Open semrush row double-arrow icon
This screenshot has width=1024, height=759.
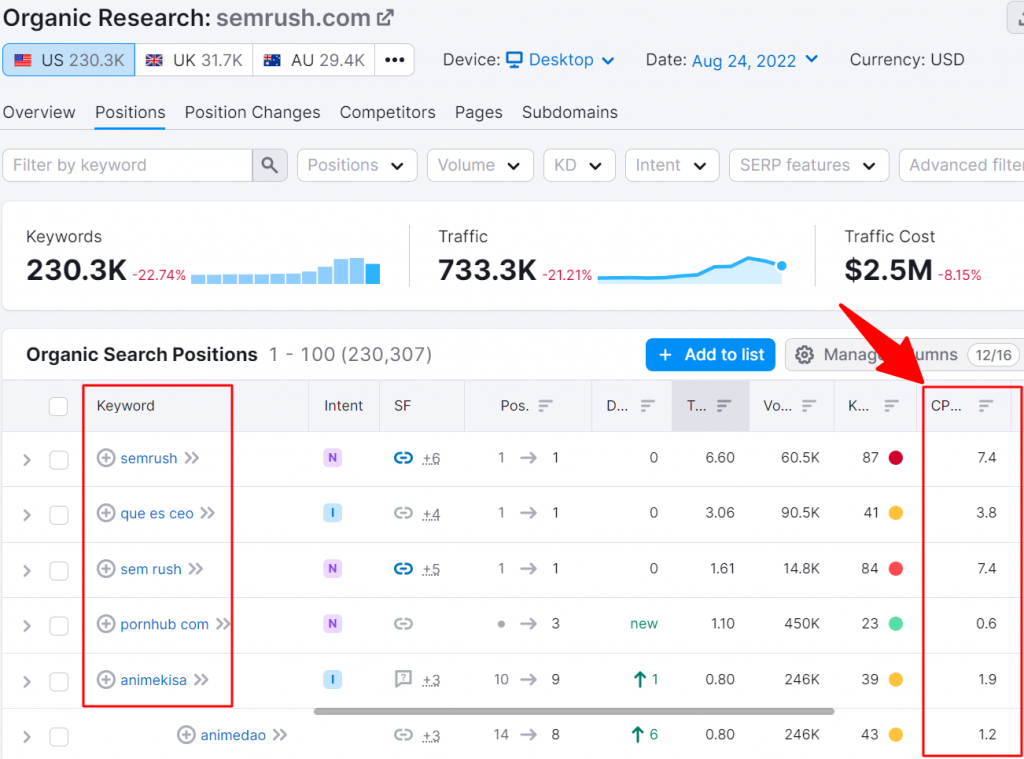pos(191,458)
